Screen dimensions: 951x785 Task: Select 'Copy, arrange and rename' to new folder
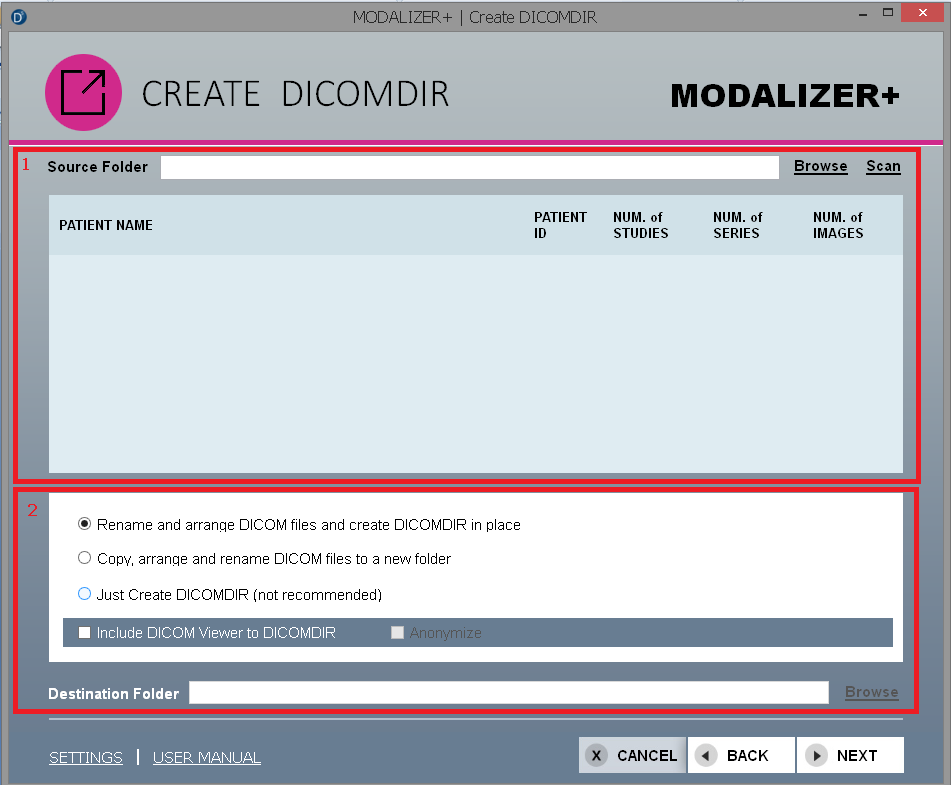coord(85,558)
